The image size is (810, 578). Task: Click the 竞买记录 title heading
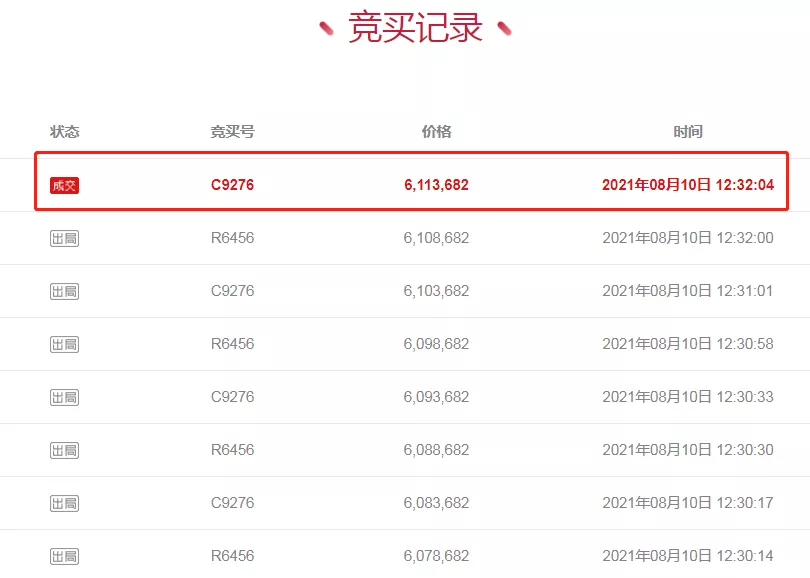coord(416,27)
